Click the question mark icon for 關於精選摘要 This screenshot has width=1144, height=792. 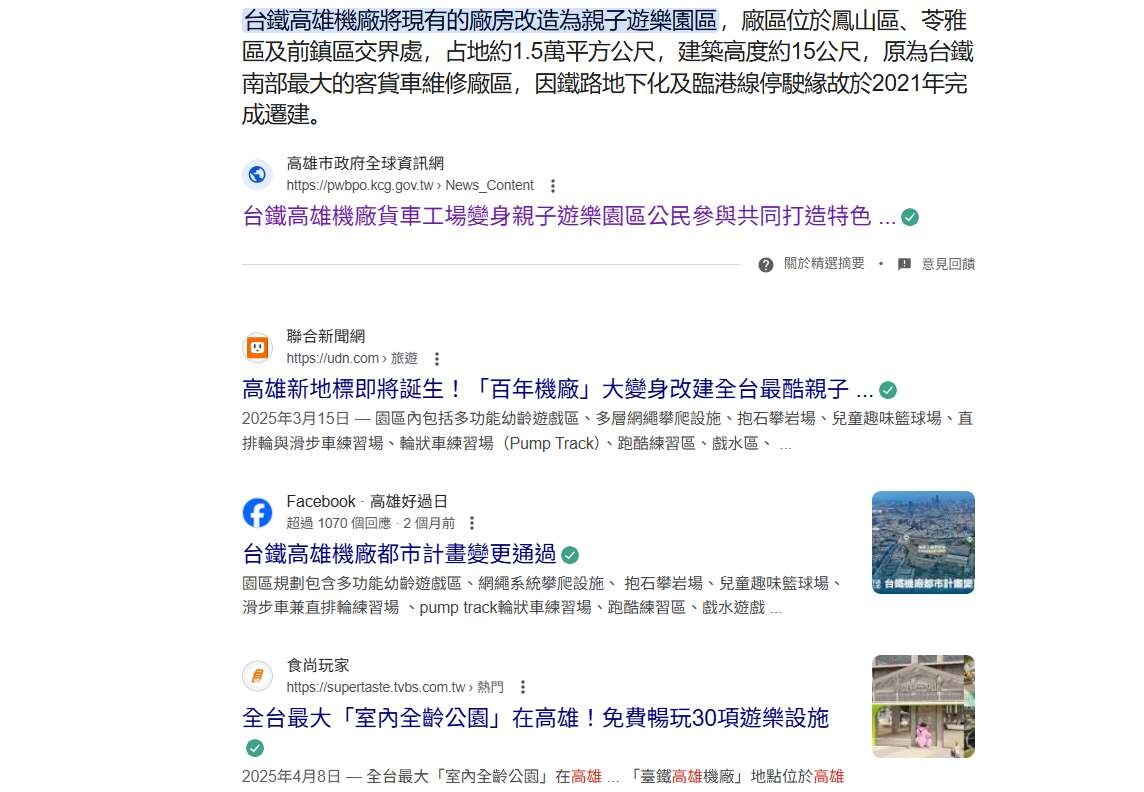click(x=765, y=265)
